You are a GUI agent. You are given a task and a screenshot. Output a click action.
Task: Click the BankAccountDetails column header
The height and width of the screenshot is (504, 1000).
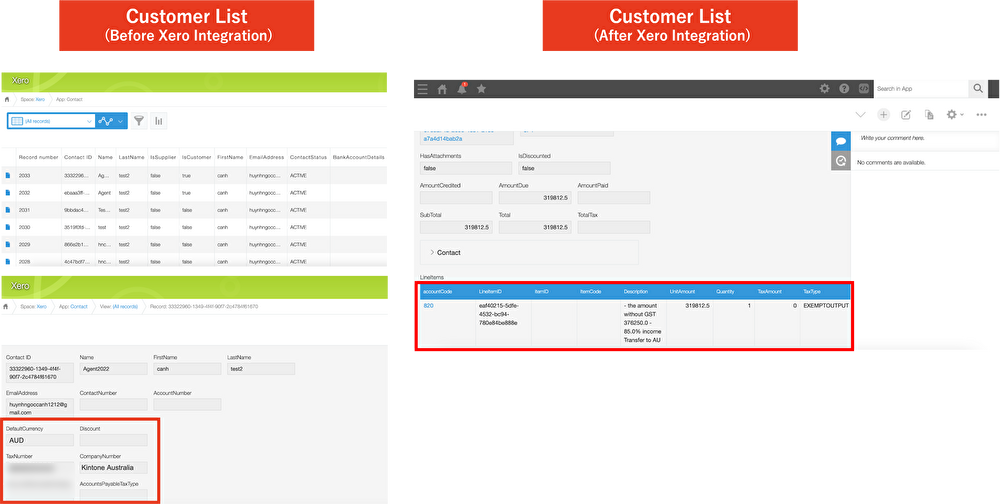(x=358, y=156)
